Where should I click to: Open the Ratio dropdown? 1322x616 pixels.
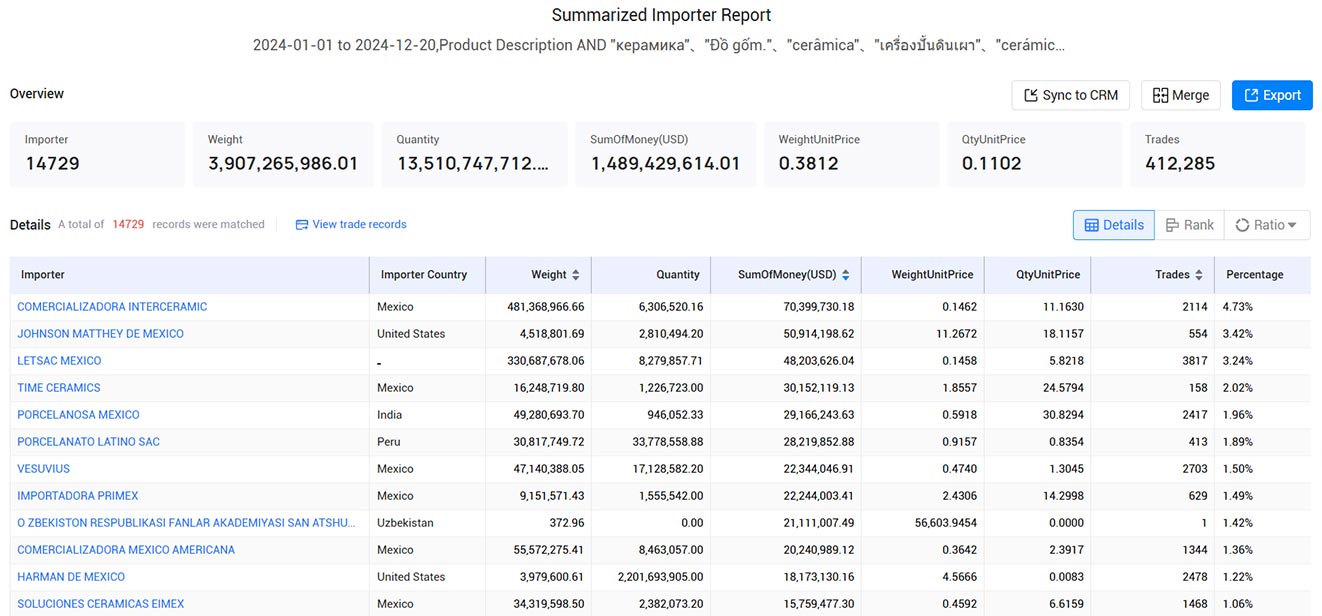(x=1266, y=225)
